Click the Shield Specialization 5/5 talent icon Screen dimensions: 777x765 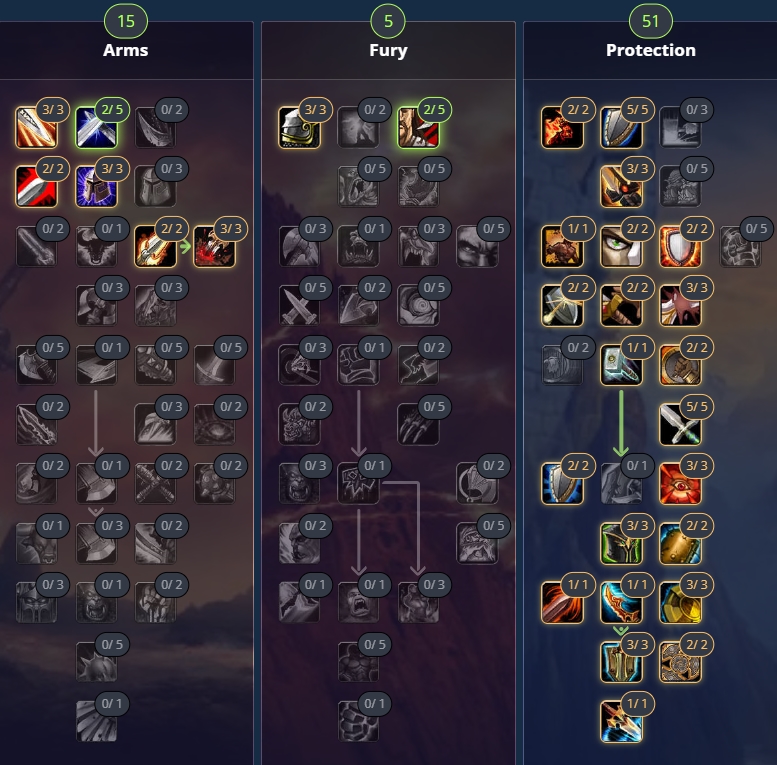click(621, 127)
